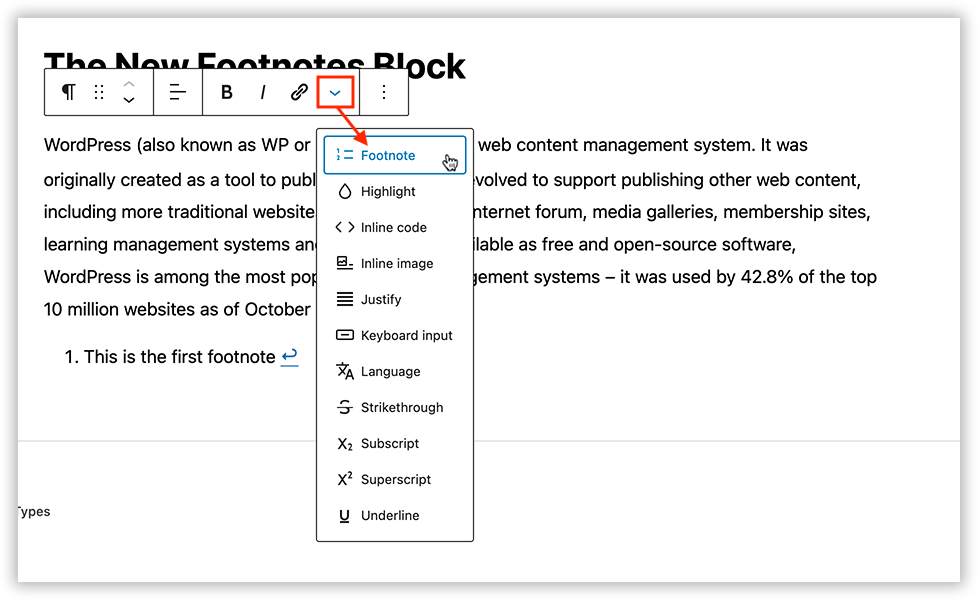Apply Justify from the format menu
Viewport: 978px width, 600px height.
point(381,300)
